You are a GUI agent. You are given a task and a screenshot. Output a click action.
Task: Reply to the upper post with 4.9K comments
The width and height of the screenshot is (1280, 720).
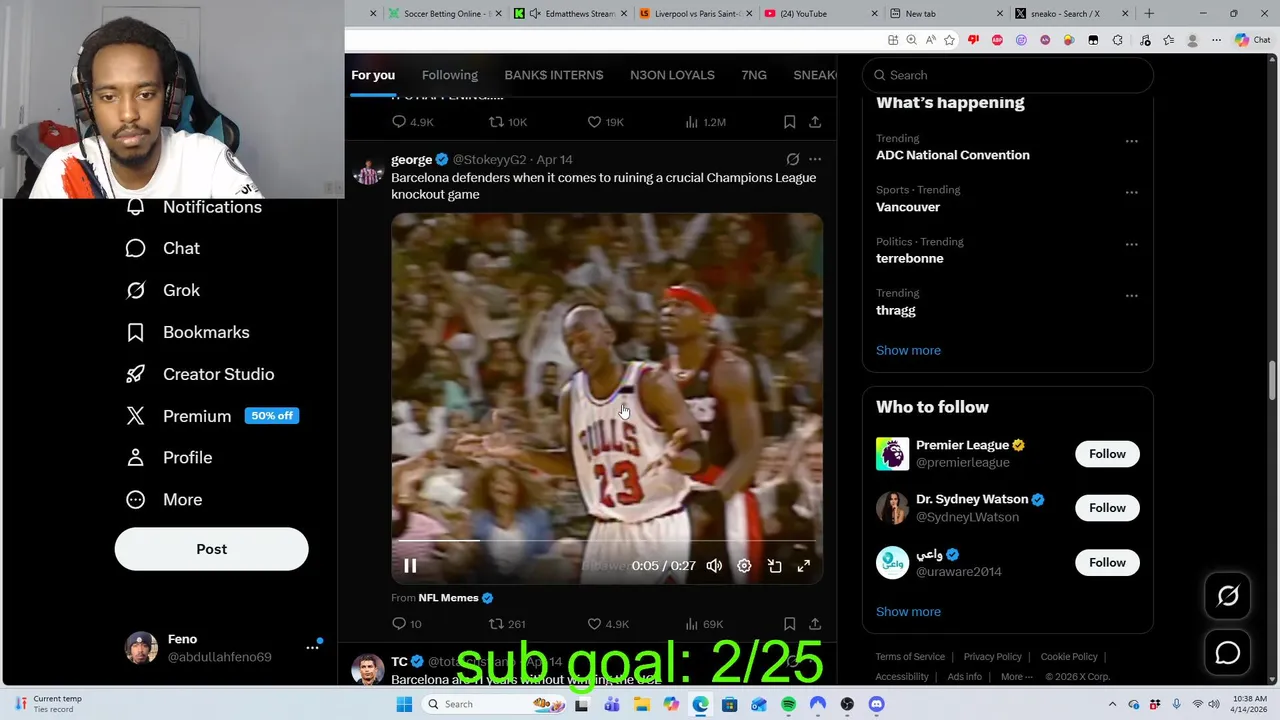412,122
